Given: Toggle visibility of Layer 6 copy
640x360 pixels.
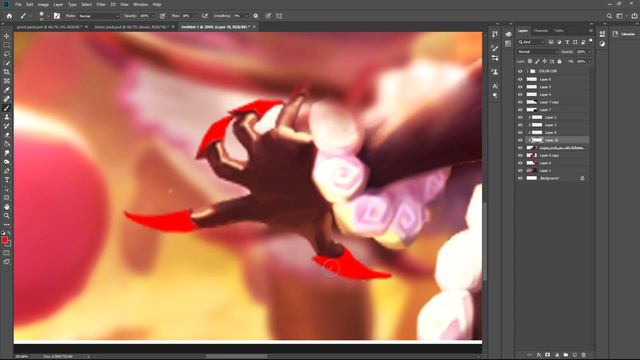Looking at the screenshot, I should pyautogui.click(x=520, y=156).
